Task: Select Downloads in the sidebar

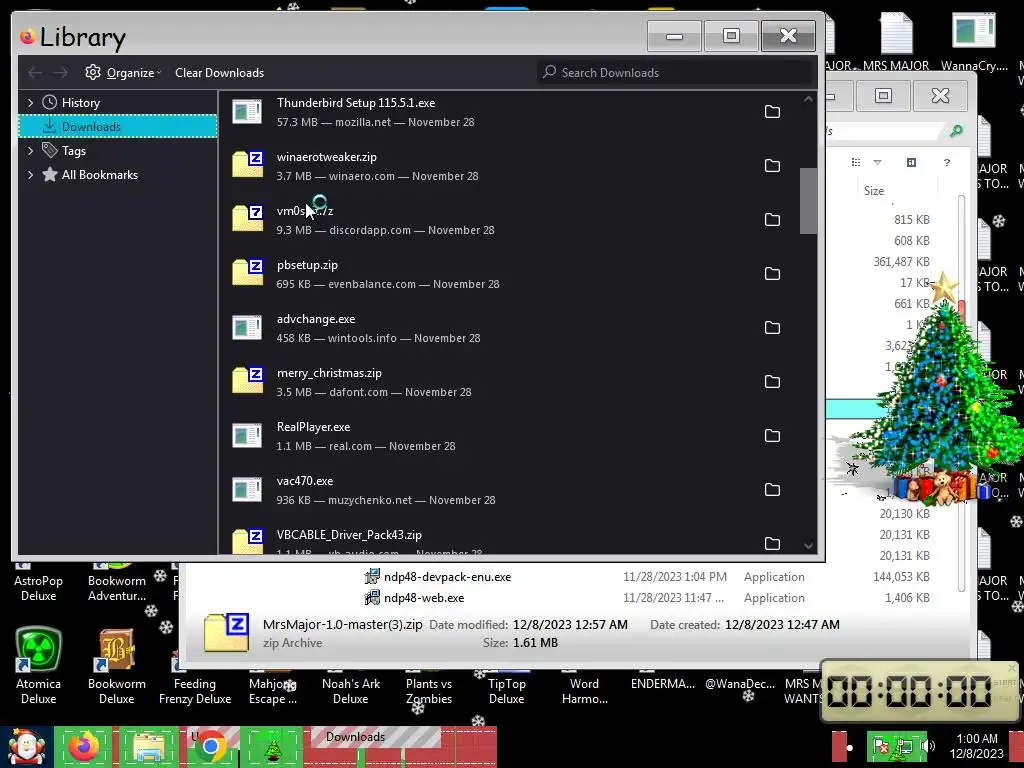Action: coord(118,127)
